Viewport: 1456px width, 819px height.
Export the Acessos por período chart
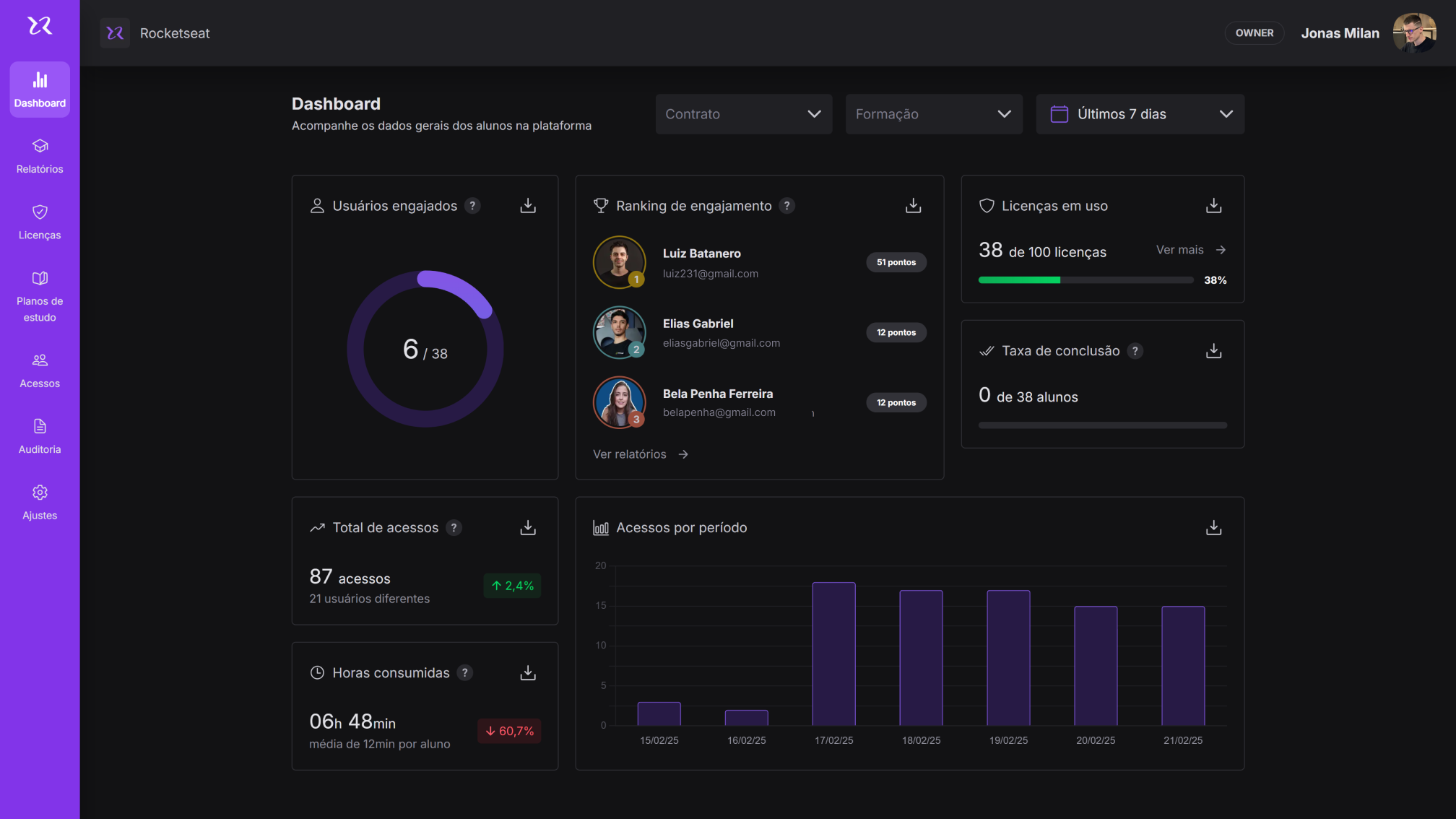(x=1213, y=527)
